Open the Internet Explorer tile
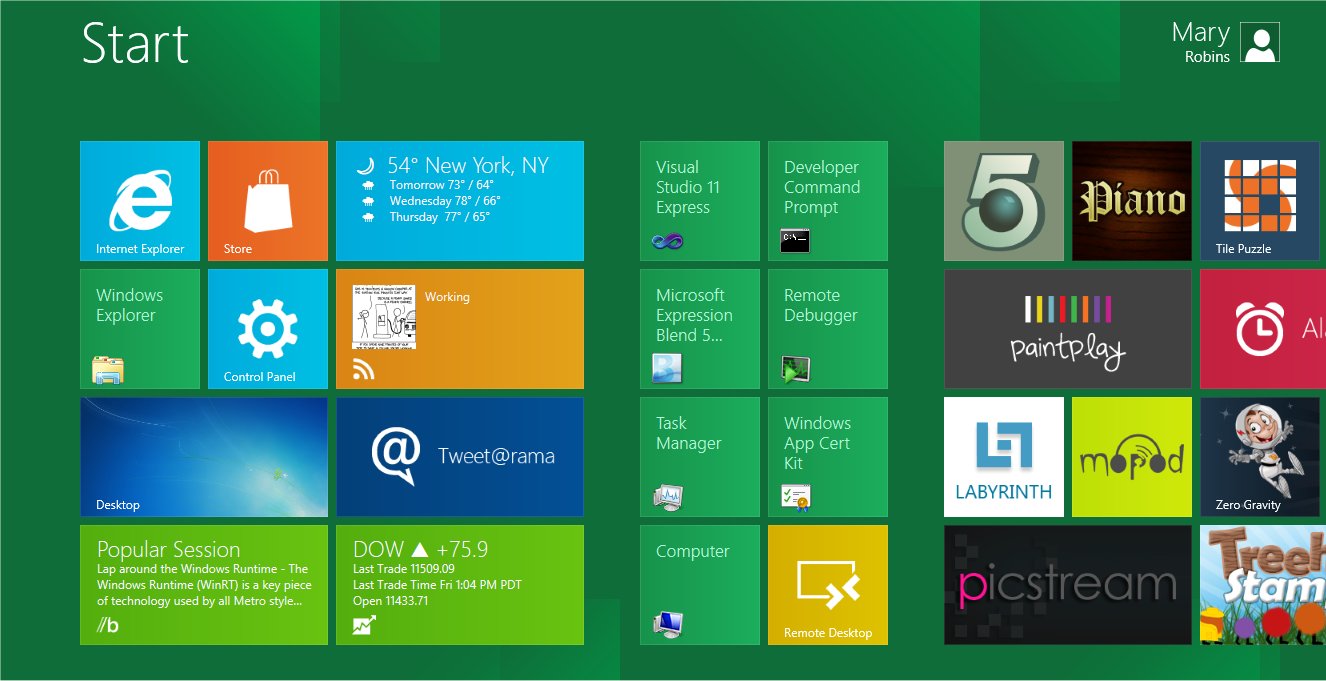The image size is (1326, 681). 140,201
